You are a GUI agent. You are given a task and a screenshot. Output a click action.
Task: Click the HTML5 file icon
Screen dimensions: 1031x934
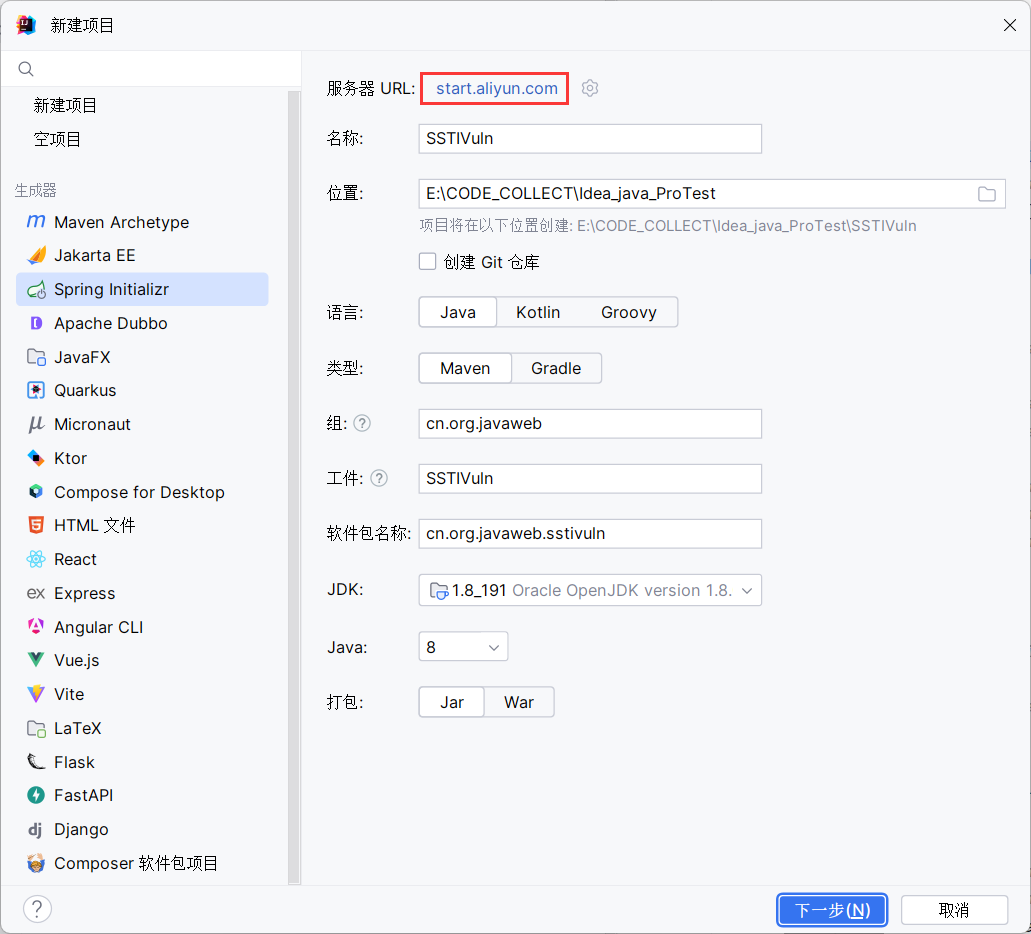36,525
